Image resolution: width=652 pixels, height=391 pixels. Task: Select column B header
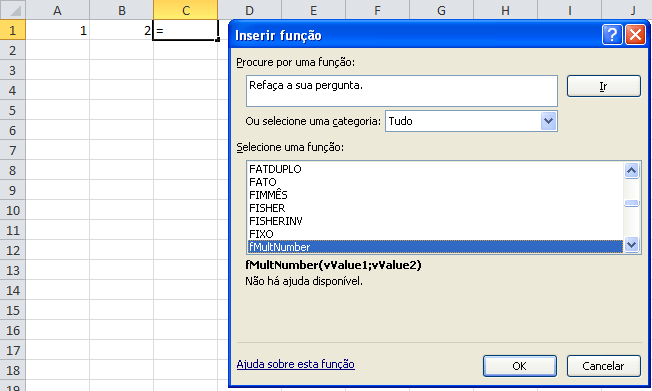tap(121, 10)
